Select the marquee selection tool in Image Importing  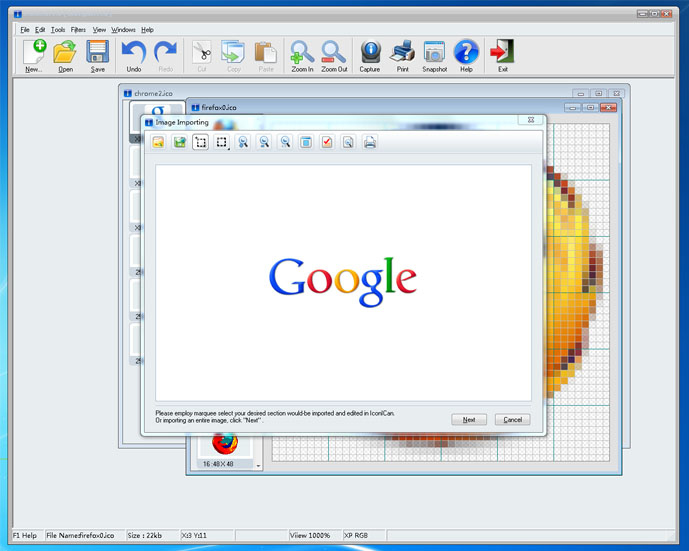click(201, 143)
